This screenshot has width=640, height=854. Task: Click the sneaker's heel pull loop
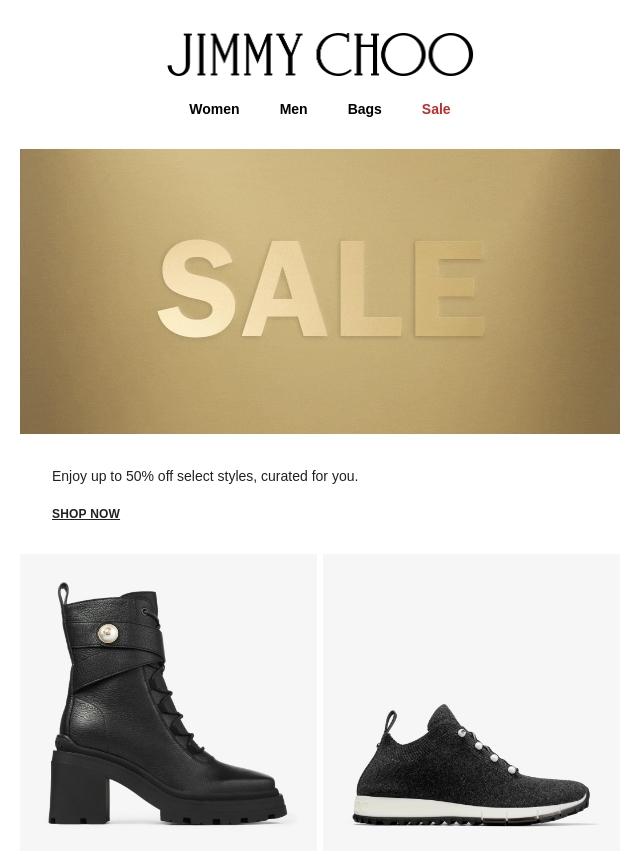tap(390, 723)
